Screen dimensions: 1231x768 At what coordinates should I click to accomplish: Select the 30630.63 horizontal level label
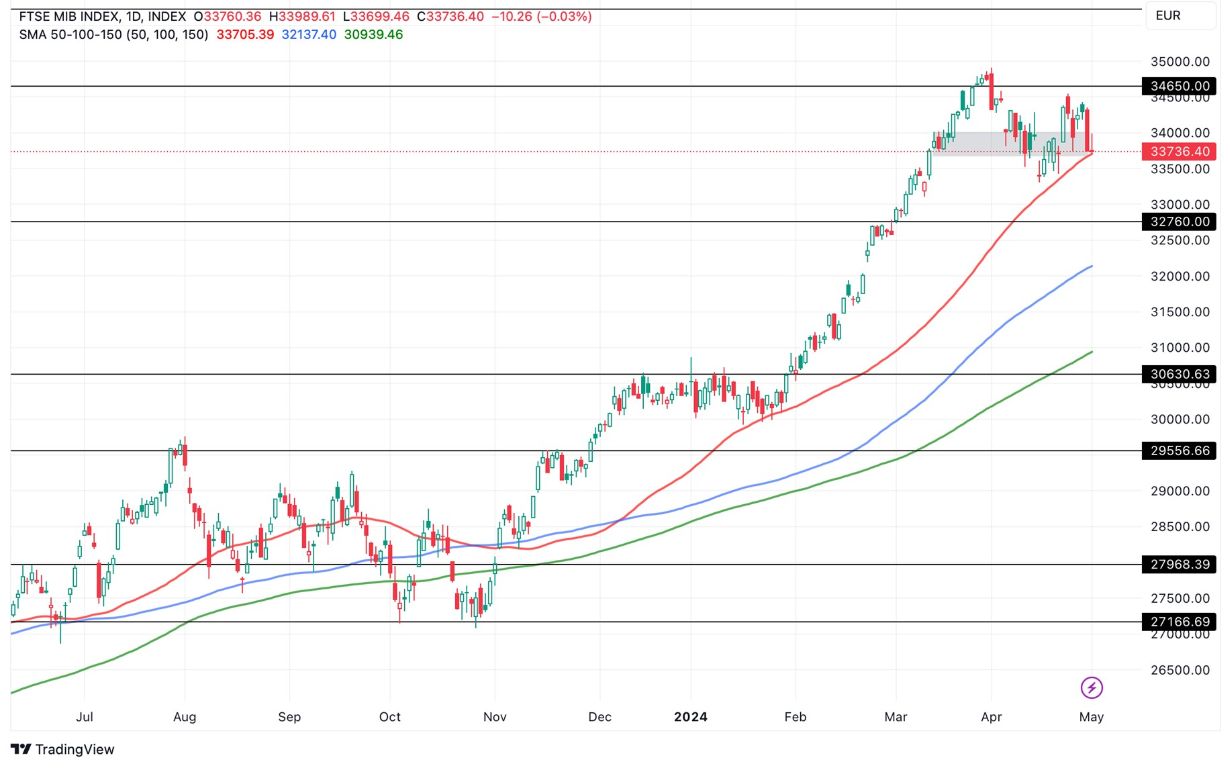click(1181, 373)
